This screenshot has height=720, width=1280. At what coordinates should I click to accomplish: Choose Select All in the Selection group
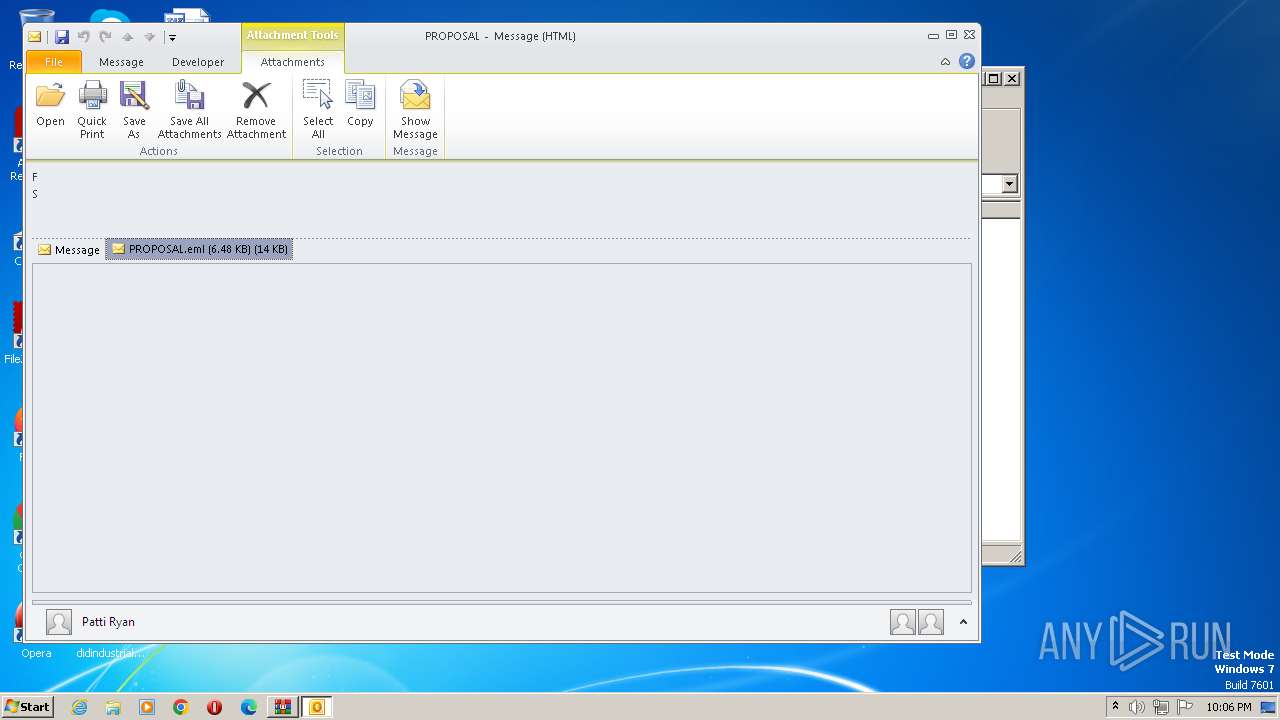[x=318, y=110]
